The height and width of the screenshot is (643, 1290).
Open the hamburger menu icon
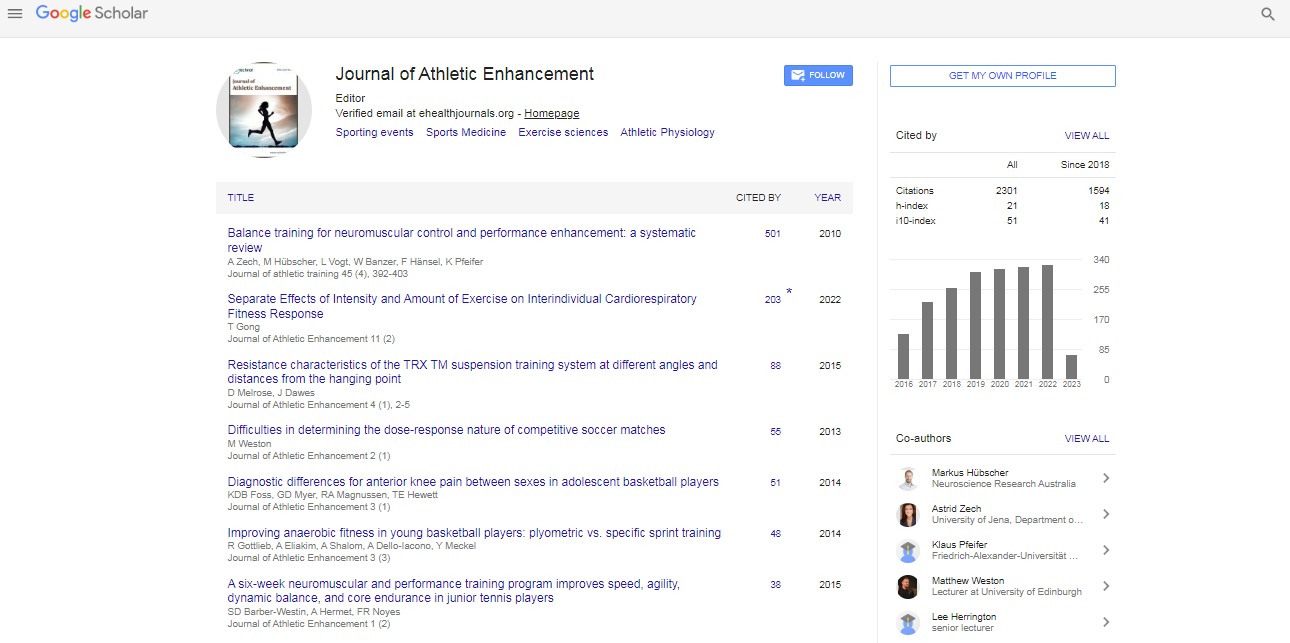pos(15,14)
